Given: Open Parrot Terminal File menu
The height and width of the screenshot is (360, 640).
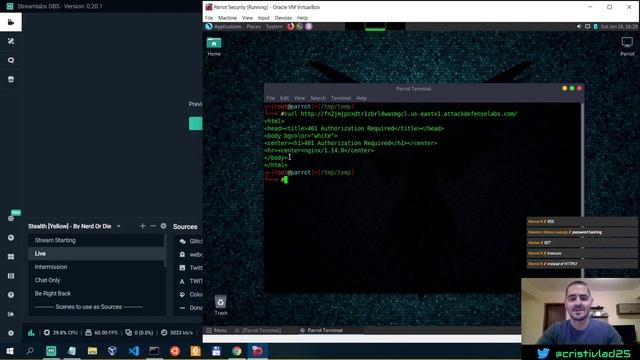Looking at the screenshot, I should pyautogui.click(x=271, y=98).
